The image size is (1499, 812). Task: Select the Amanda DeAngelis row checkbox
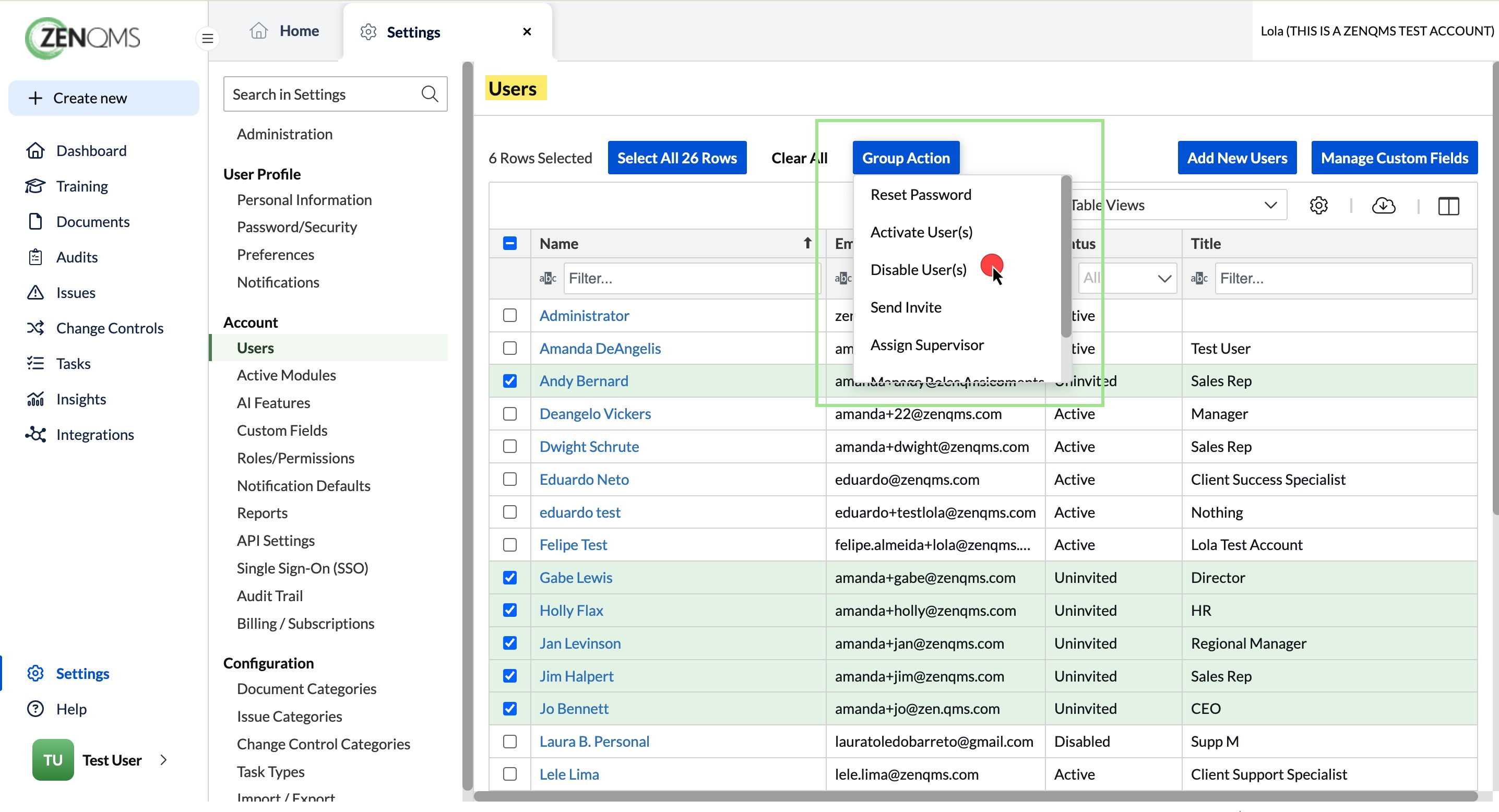click(x=510, y=348)
